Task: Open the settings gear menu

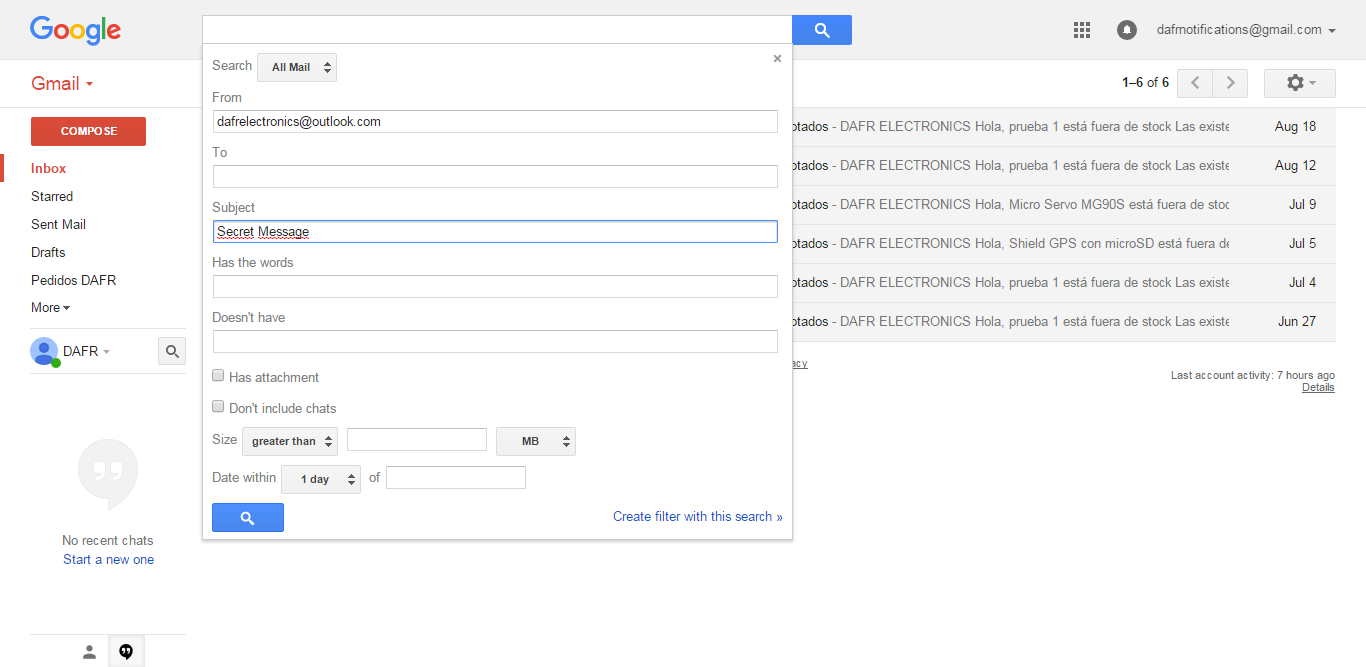Action: (1299, 83)
